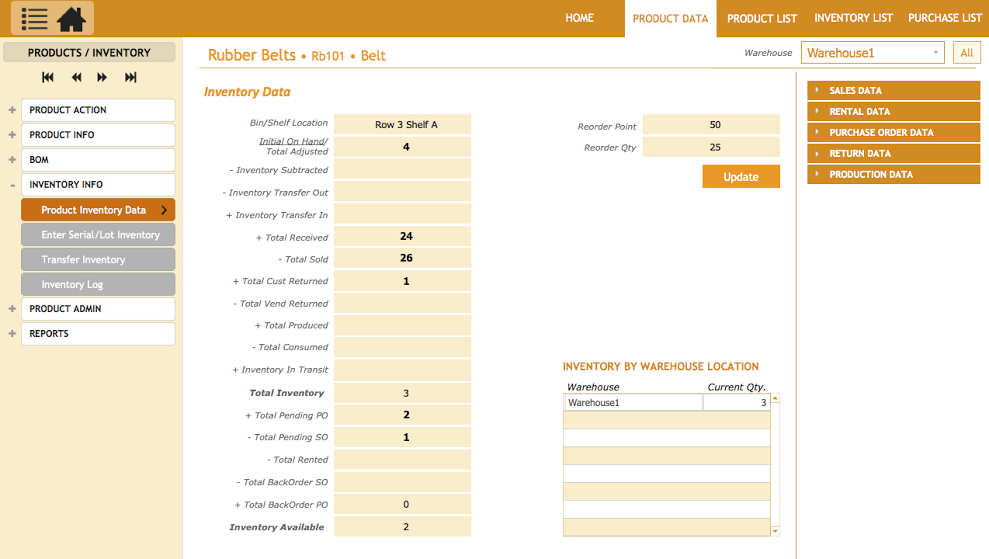Click the Initial On Hand label link
This screenshot has height=559, width=989.
293,141
